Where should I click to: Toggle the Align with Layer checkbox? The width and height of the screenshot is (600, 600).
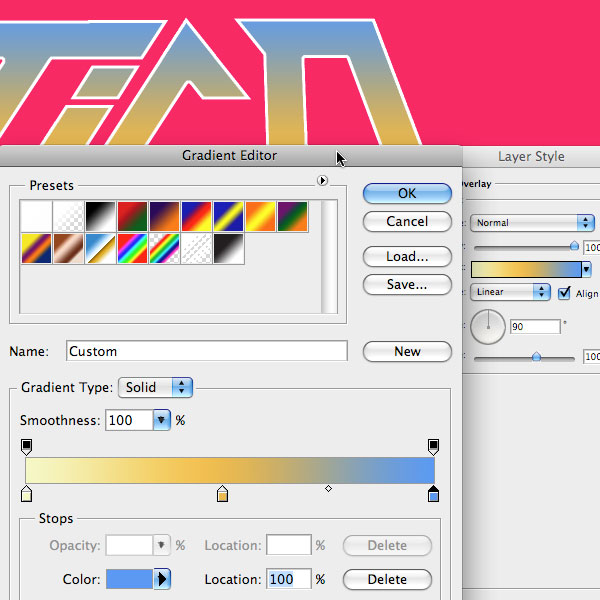tap(564, 293)
